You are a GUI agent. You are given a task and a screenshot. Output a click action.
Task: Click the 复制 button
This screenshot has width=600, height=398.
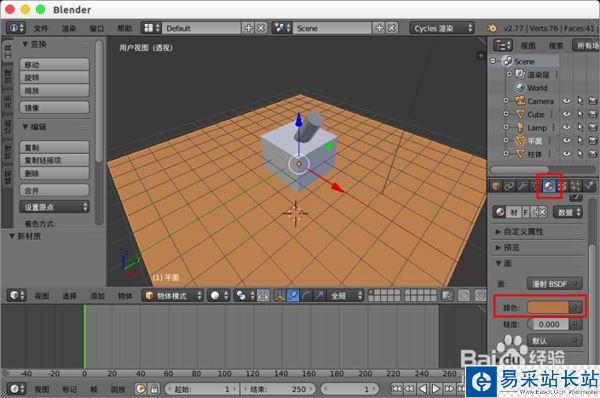[54, 147]
